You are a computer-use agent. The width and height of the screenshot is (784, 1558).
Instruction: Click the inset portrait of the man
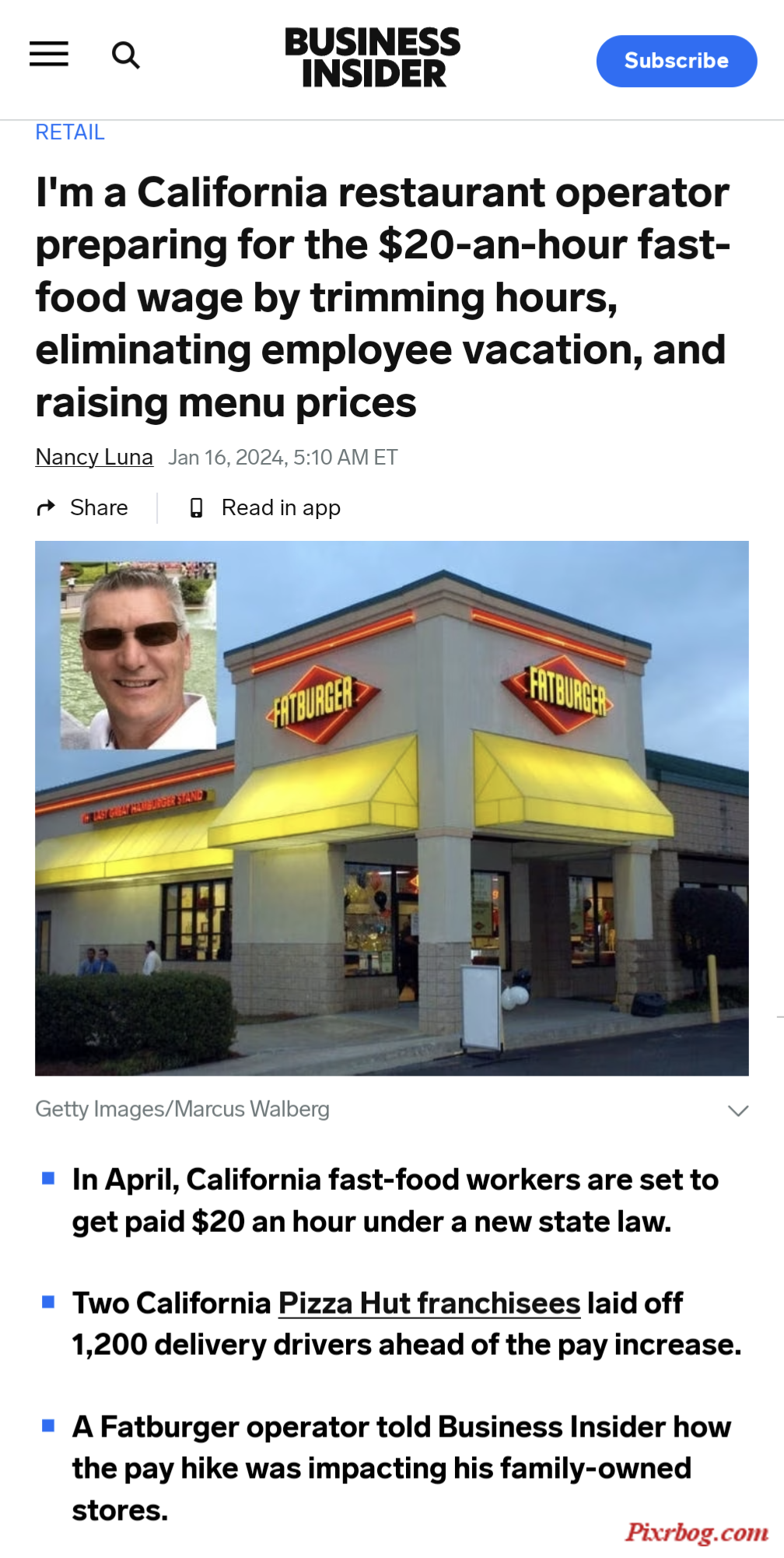point(138,655)
